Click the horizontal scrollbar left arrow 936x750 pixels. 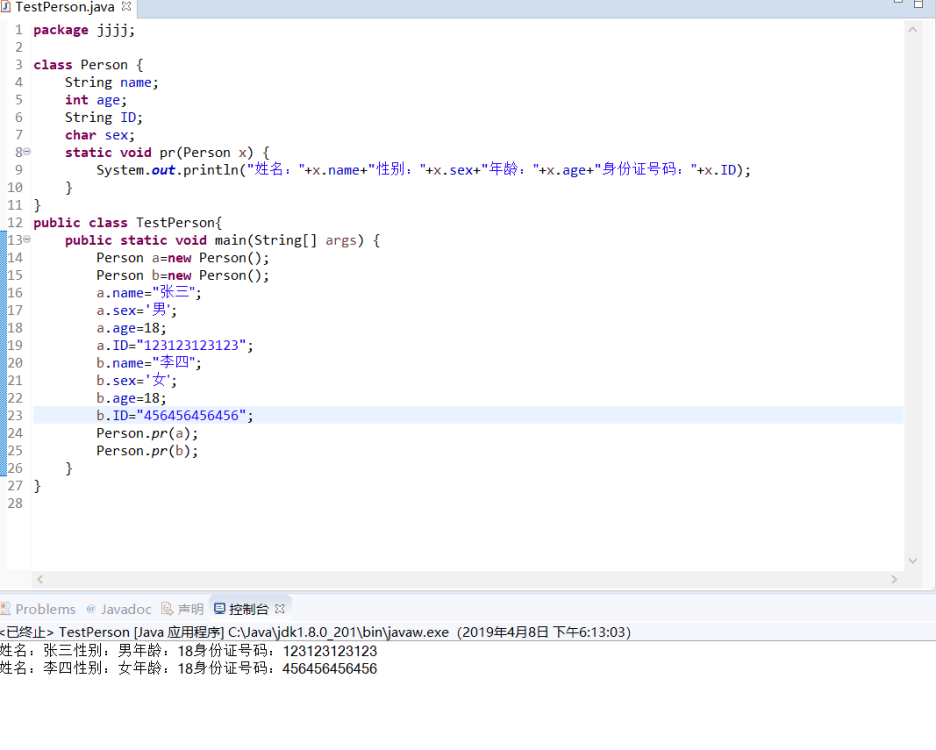tap(40, 579)
